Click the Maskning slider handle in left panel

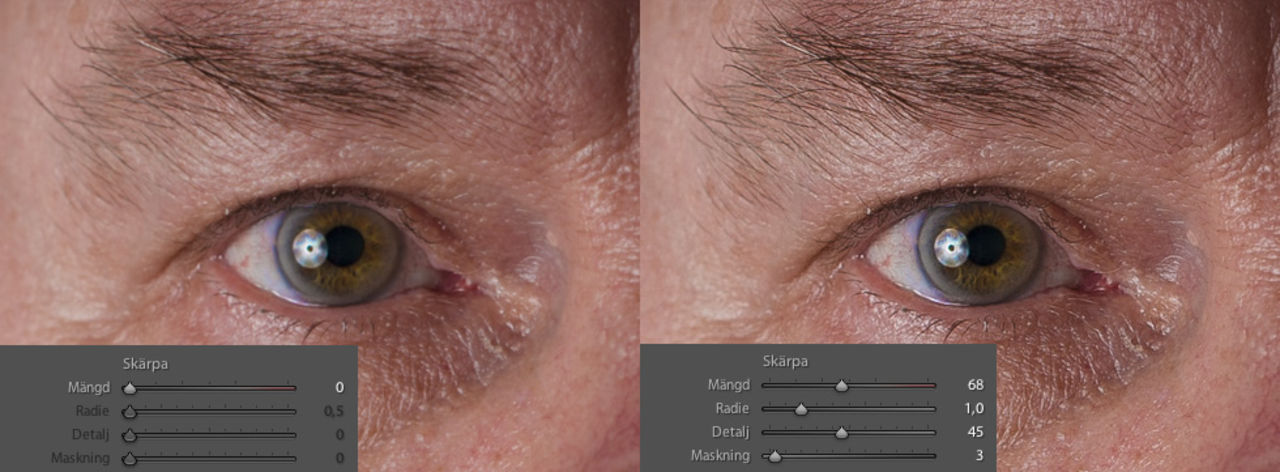[x=129, y=459]
